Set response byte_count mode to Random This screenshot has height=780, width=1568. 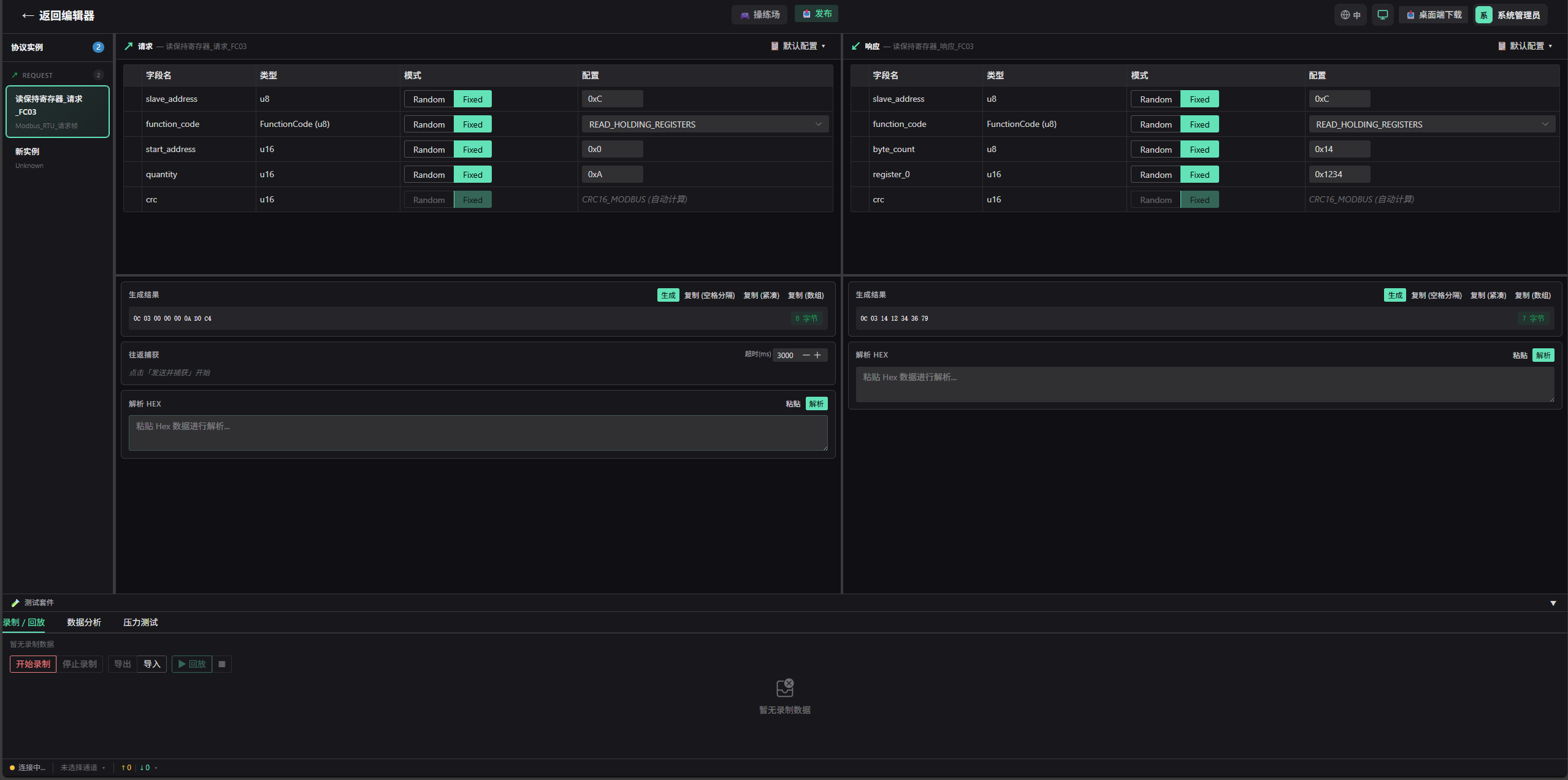click(1155, 150)
